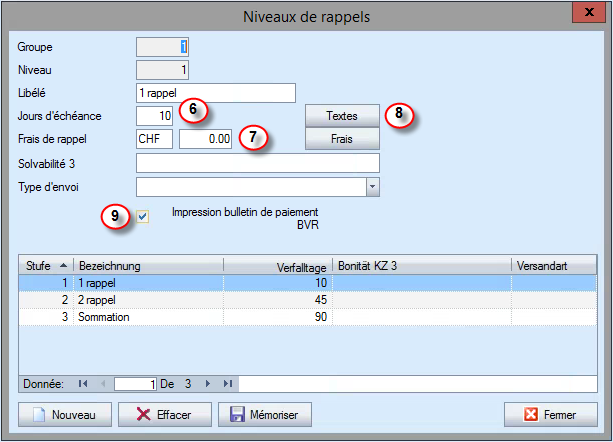Open the Textes button
Image resolution: width=613 pixels, height=442 pixels.
point(342,116)
